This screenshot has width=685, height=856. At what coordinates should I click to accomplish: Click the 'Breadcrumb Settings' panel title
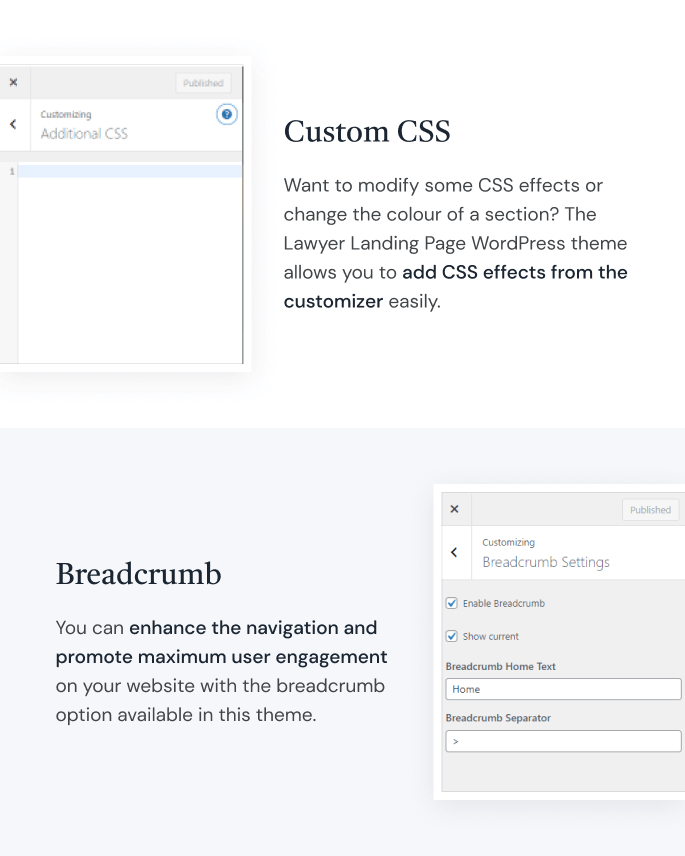(x=546, y=562)
